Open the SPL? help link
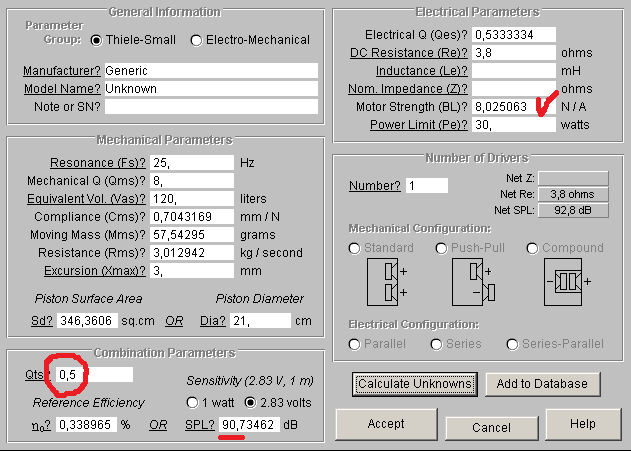 [200, 425]
